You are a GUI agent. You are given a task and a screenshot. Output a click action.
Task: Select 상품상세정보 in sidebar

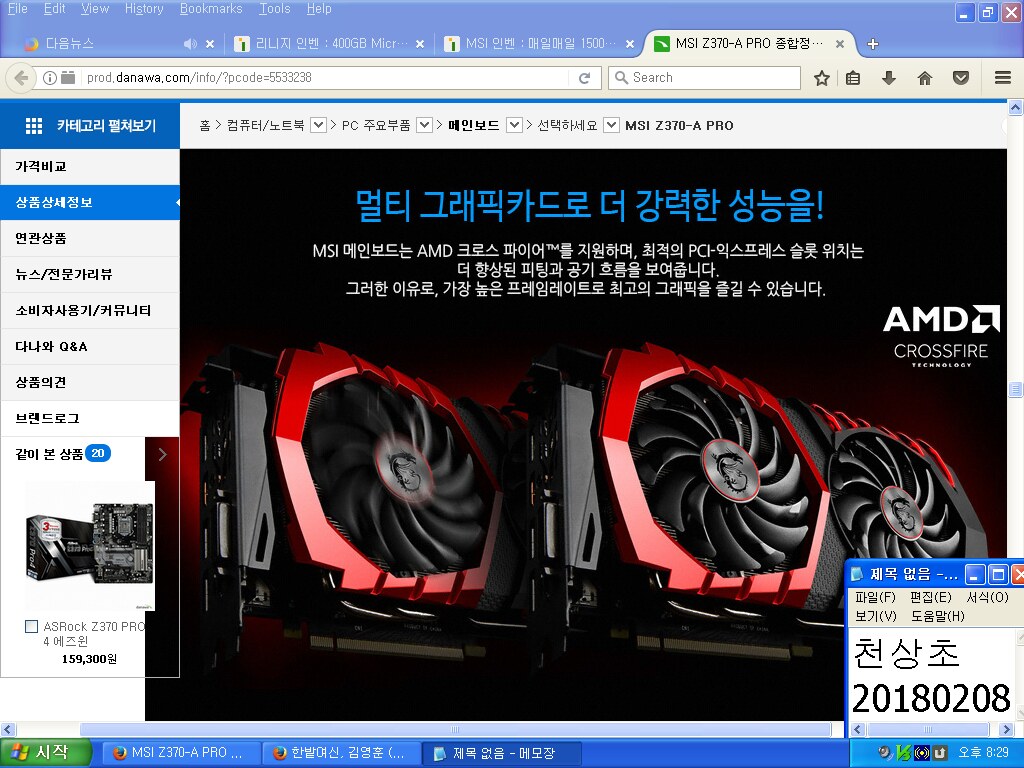coord(90,202)
